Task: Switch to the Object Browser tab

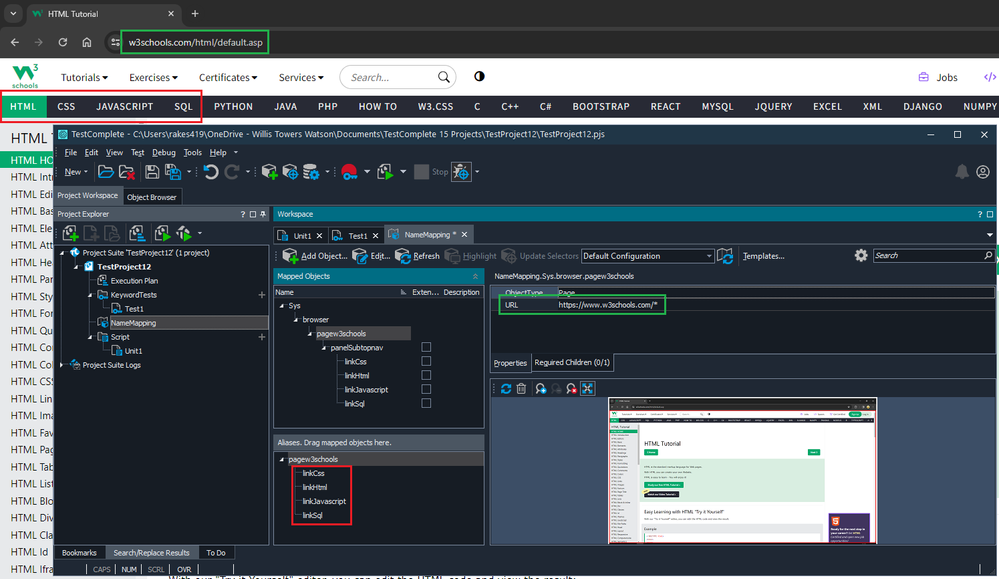Action: coord(152,196)
